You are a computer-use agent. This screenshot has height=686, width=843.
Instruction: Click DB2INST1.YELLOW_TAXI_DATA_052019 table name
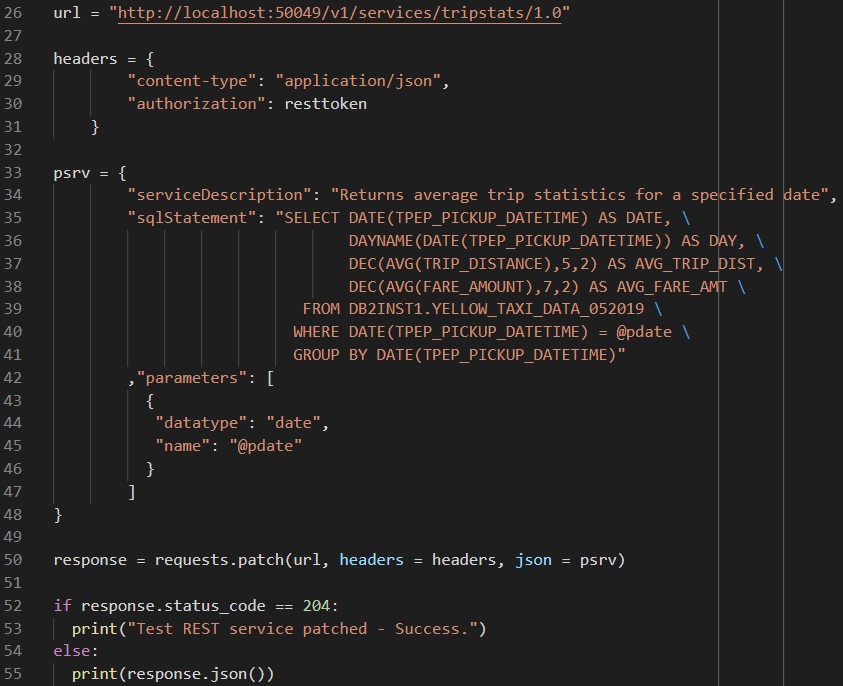[x=496, y=309]
